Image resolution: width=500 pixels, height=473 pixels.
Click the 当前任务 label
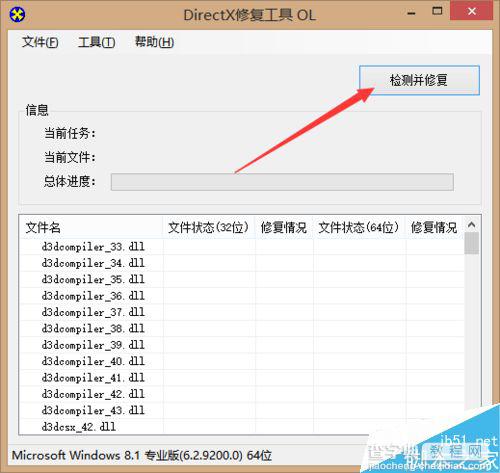click(x=70, y=133)
